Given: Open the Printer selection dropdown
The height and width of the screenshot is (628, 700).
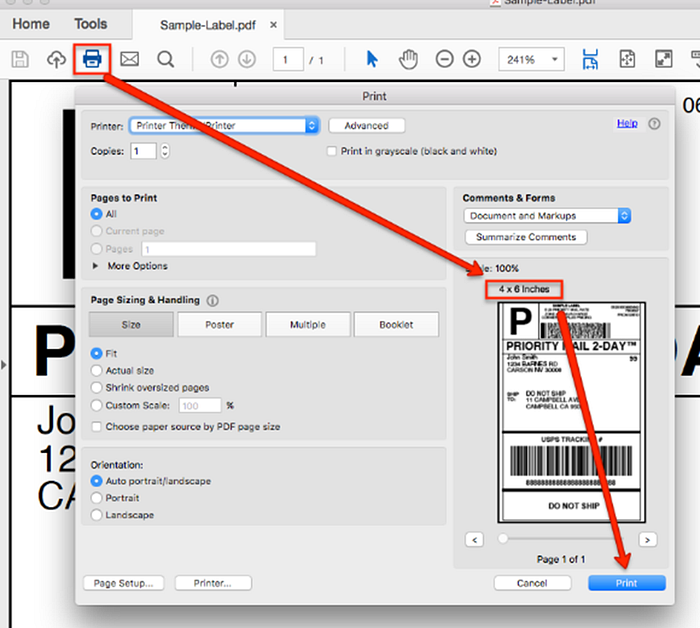Looking at the screenshot, I should point(225,125).
